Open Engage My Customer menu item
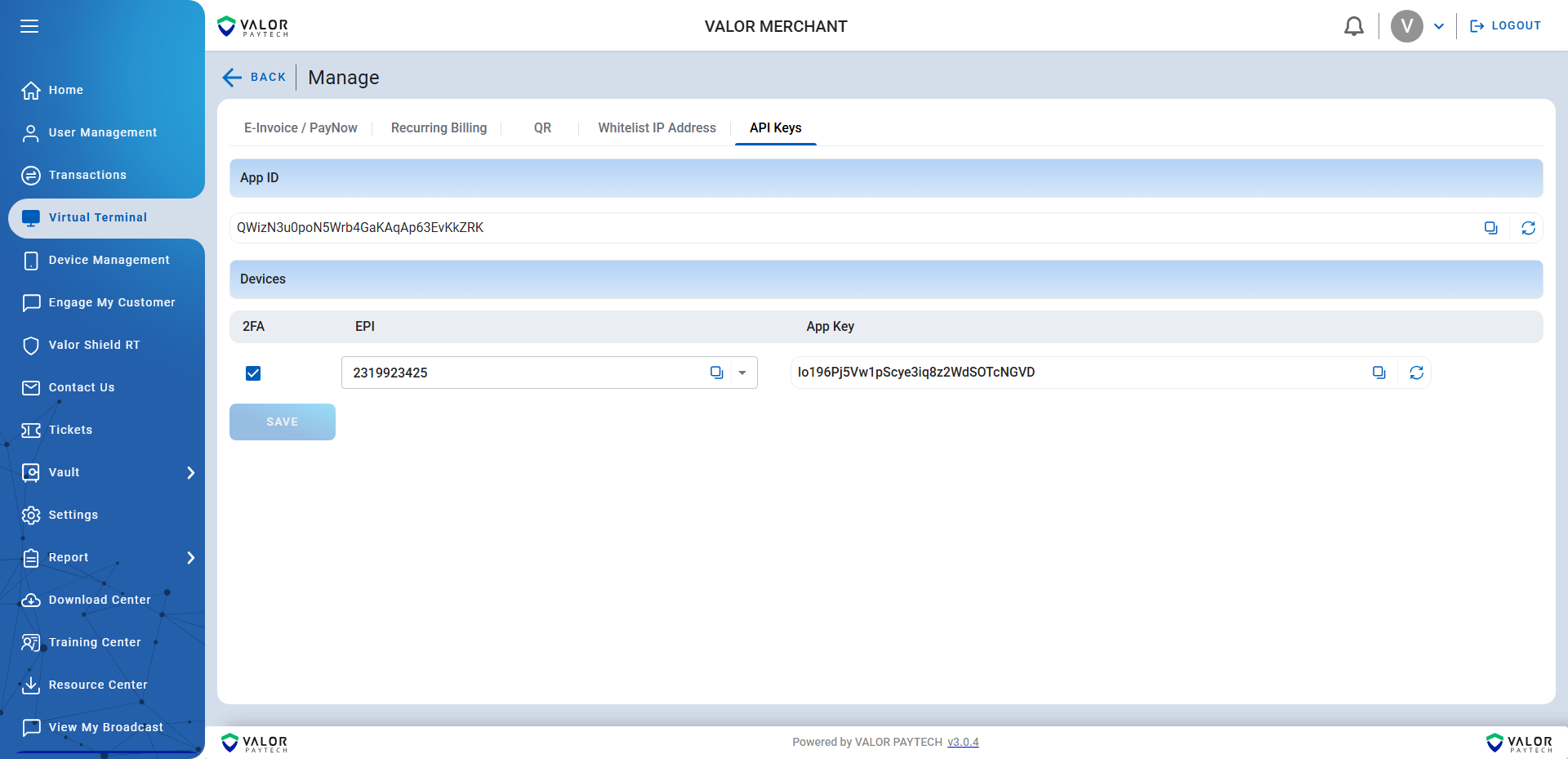 pos(112,302)
